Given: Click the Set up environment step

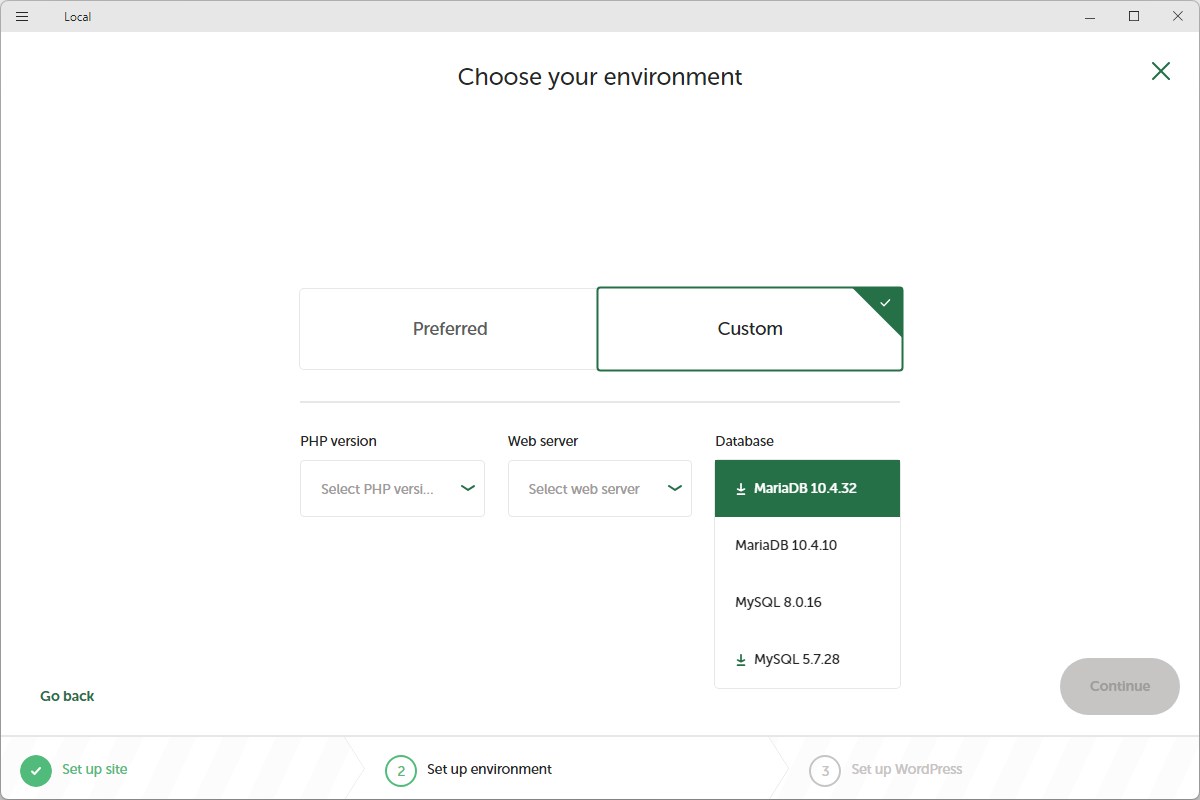Looking at the screenshot, I should (x=489, y=769).
